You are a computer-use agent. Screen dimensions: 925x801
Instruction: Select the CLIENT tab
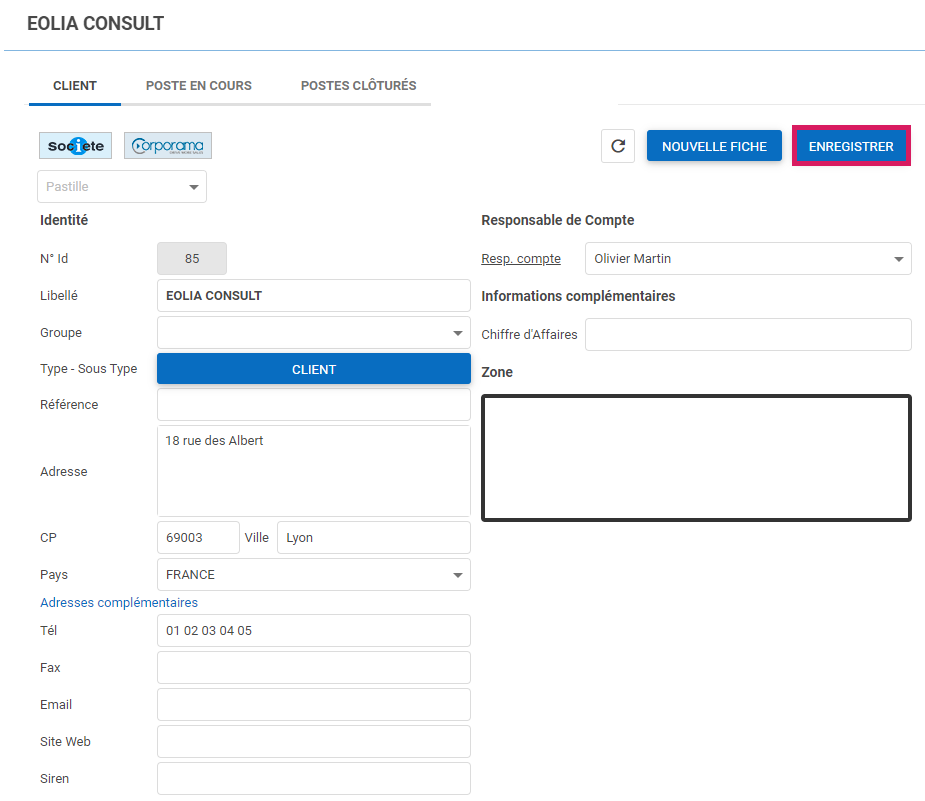(75, 86)
